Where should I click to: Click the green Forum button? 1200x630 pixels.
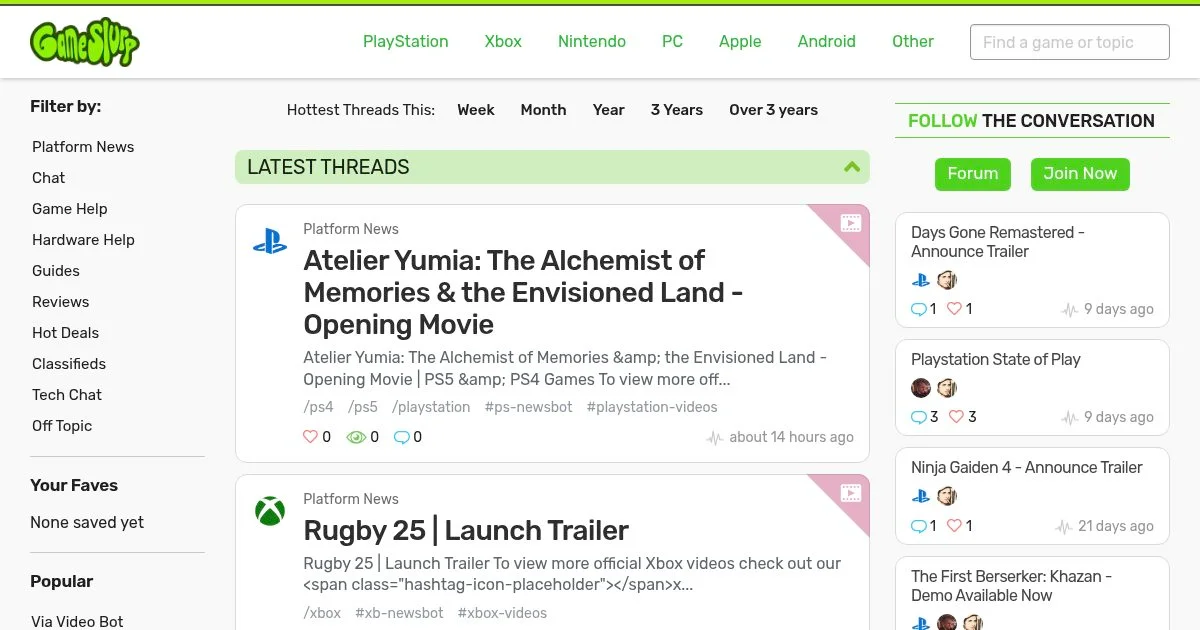coord(973,174)
